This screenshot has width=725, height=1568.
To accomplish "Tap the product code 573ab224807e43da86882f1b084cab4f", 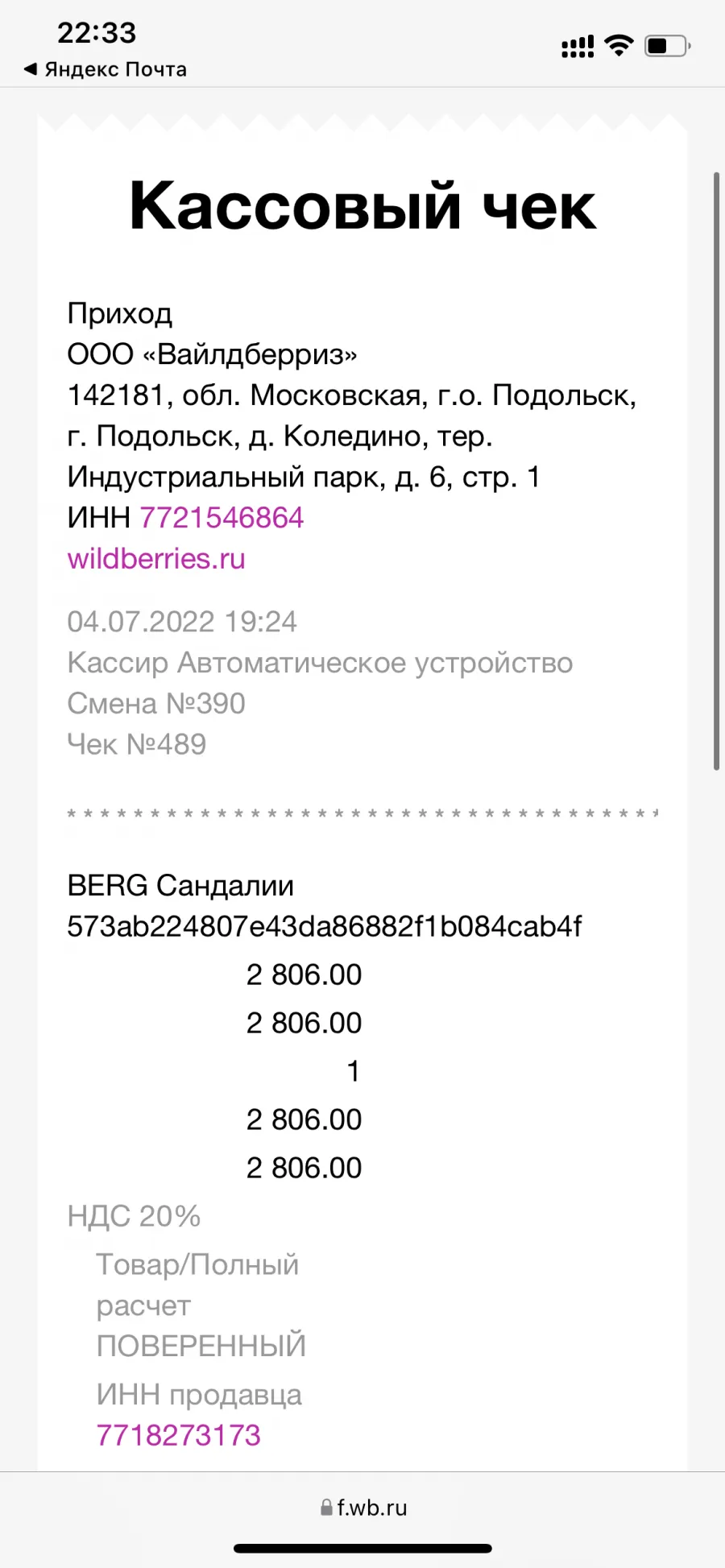I will (x=324, y=927).
